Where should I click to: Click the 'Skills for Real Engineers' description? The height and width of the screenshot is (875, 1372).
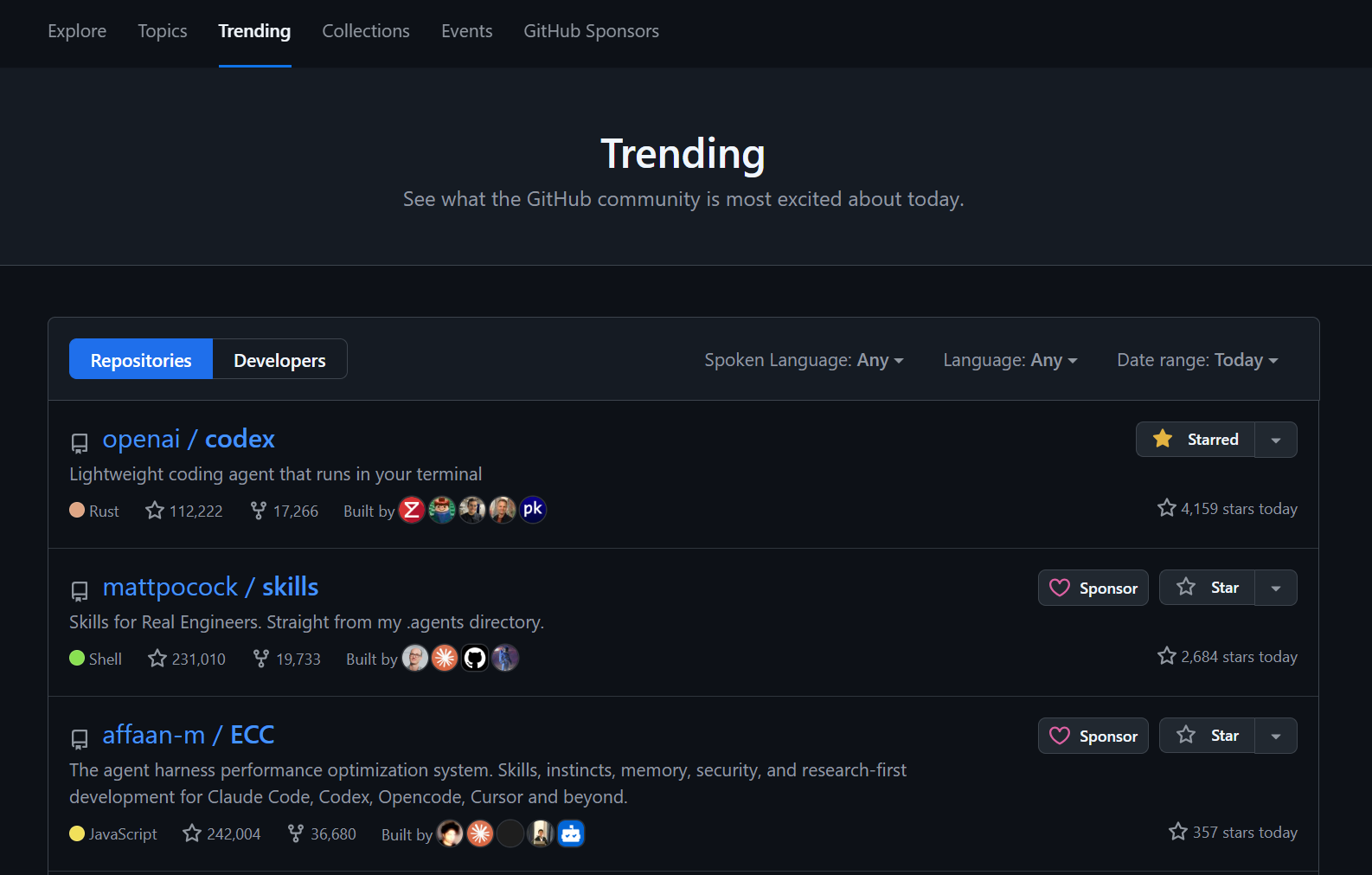coord(307,622)
